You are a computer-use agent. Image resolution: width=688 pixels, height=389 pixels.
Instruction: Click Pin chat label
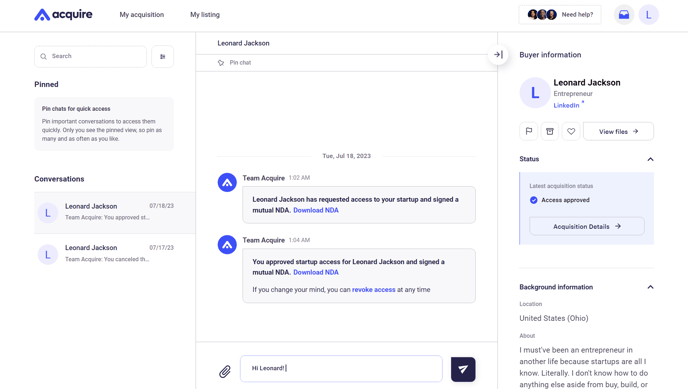click(240, 63)
